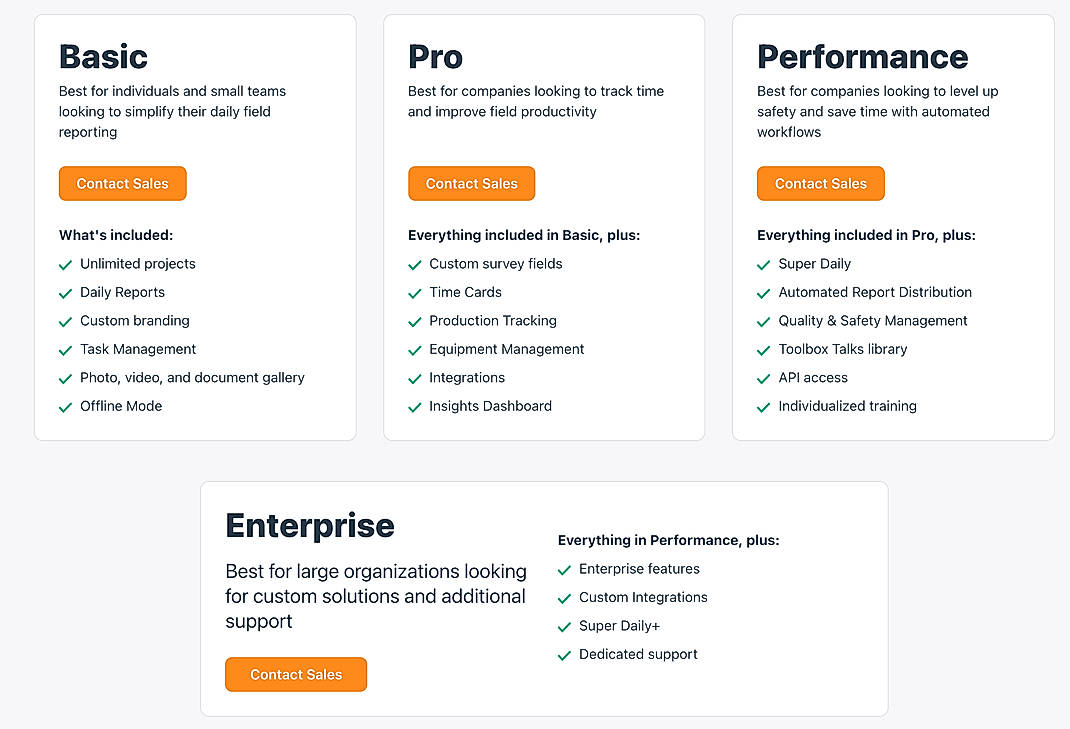This screenshot has height=729, width=1070.
Task: Click Contact Sales under the Basic plan
Action: tap(122, 183)
